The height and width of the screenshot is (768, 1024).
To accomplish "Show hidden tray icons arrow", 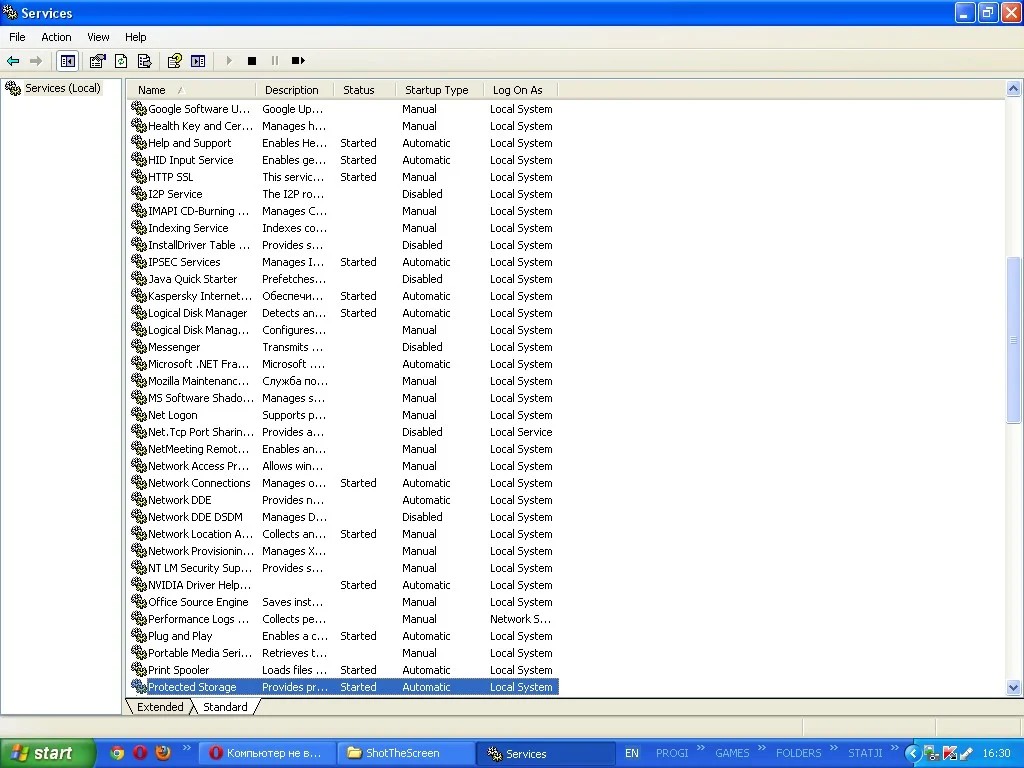I will pyautogui.click(x=912, y=753).
